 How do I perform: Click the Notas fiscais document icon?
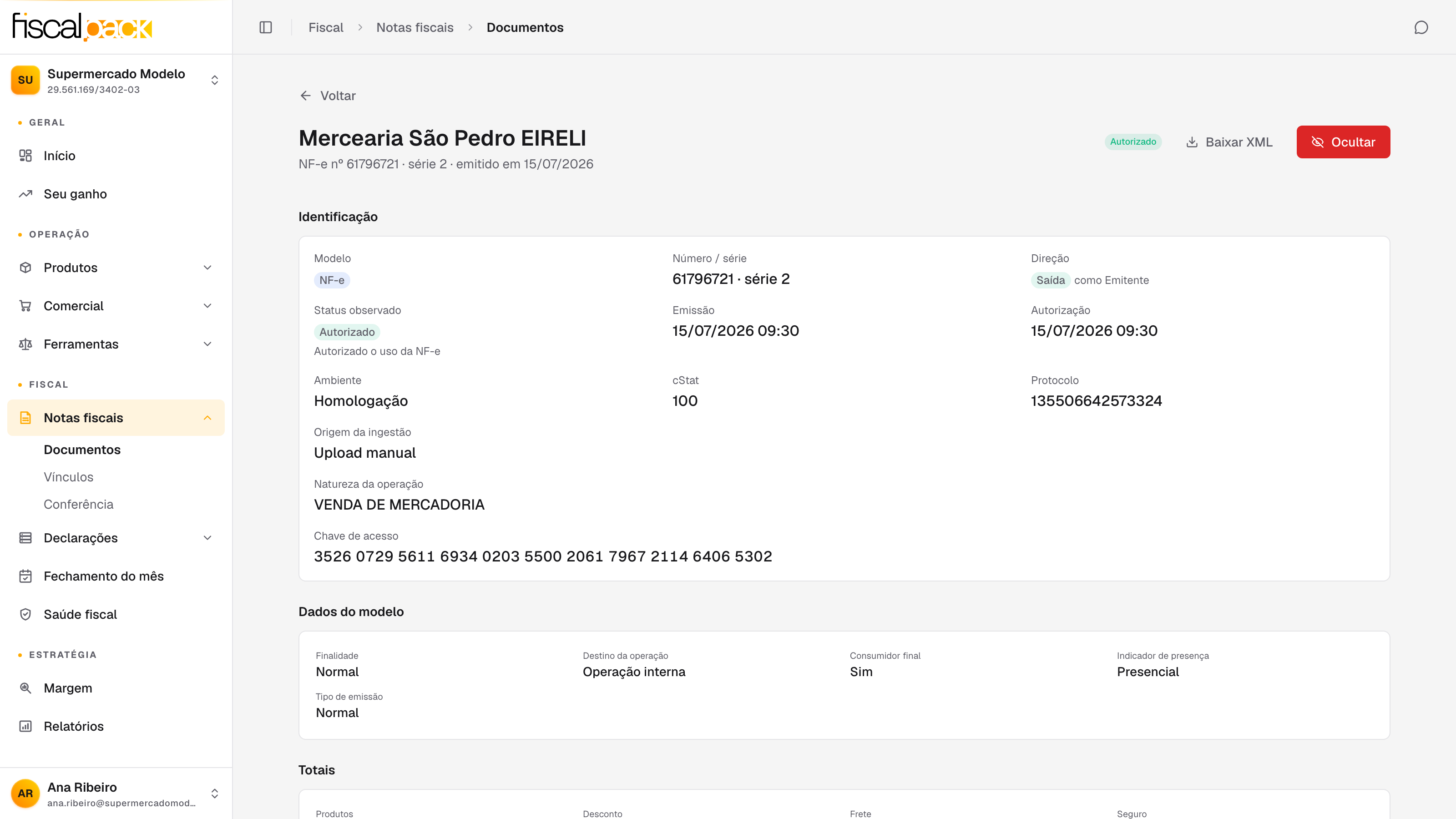pyautogui.click(x=25, y=418)
